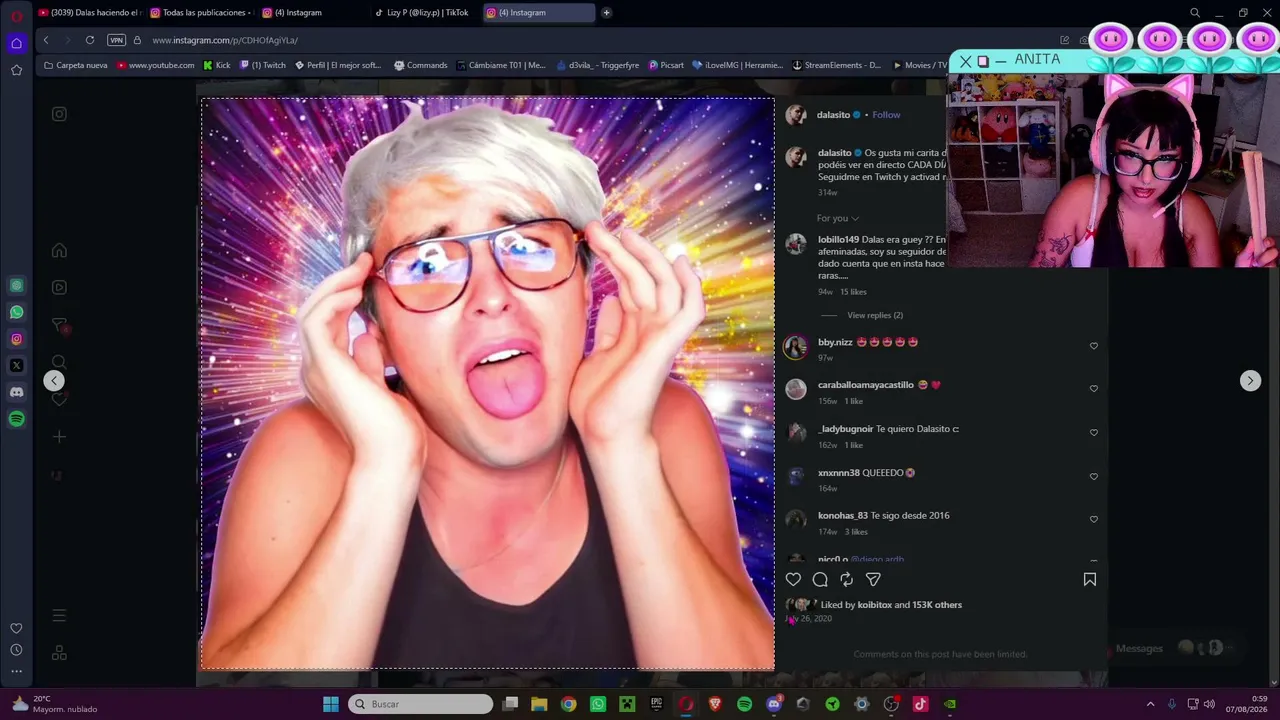
Task: Click the comment bubble icon under post
Action: point(820,579)
